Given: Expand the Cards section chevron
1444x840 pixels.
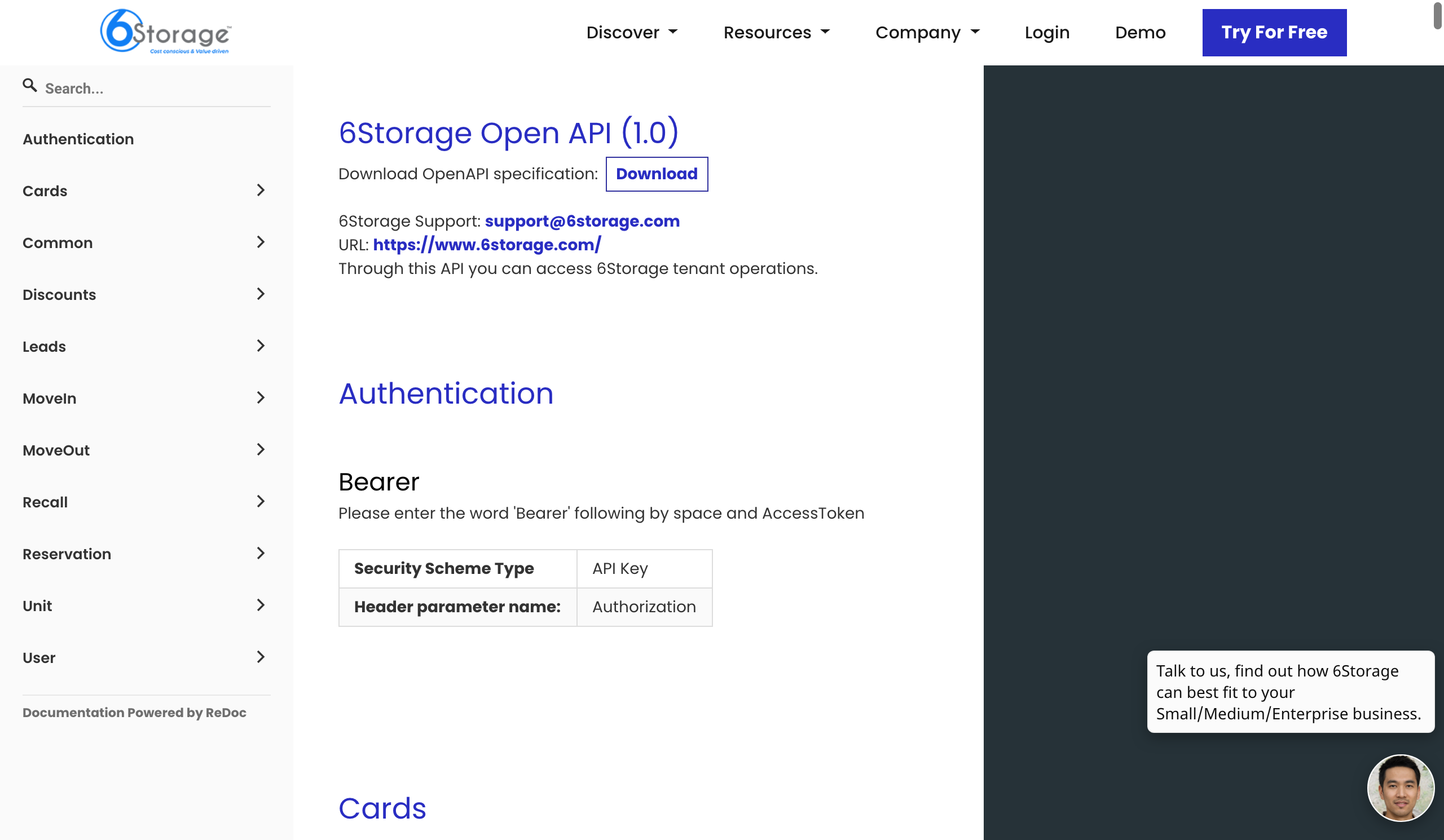Looking at the screenshot, I should click(261, 190).
